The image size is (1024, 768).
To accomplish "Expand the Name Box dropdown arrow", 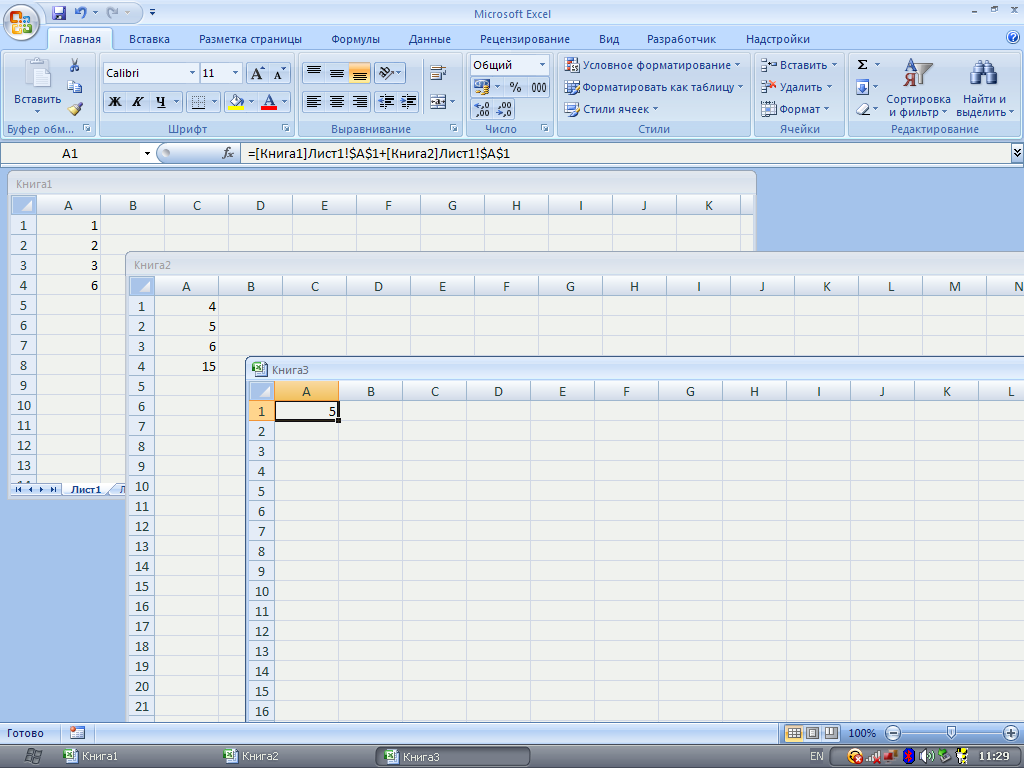I will [147, 153].
